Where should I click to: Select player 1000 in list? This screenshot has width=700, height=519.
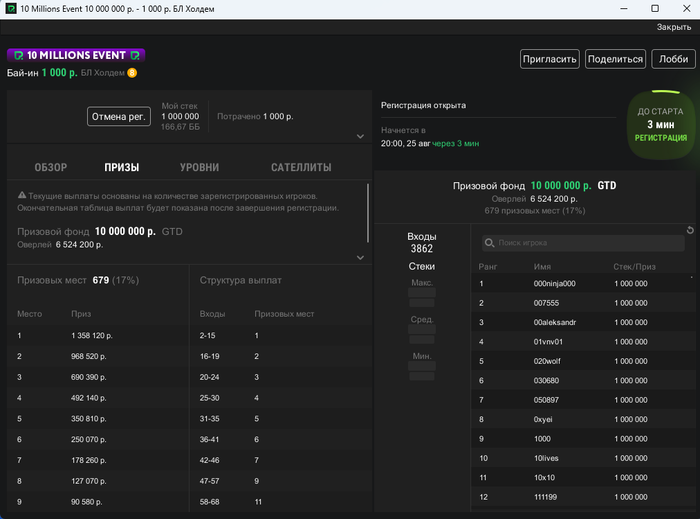click(583, 439)
